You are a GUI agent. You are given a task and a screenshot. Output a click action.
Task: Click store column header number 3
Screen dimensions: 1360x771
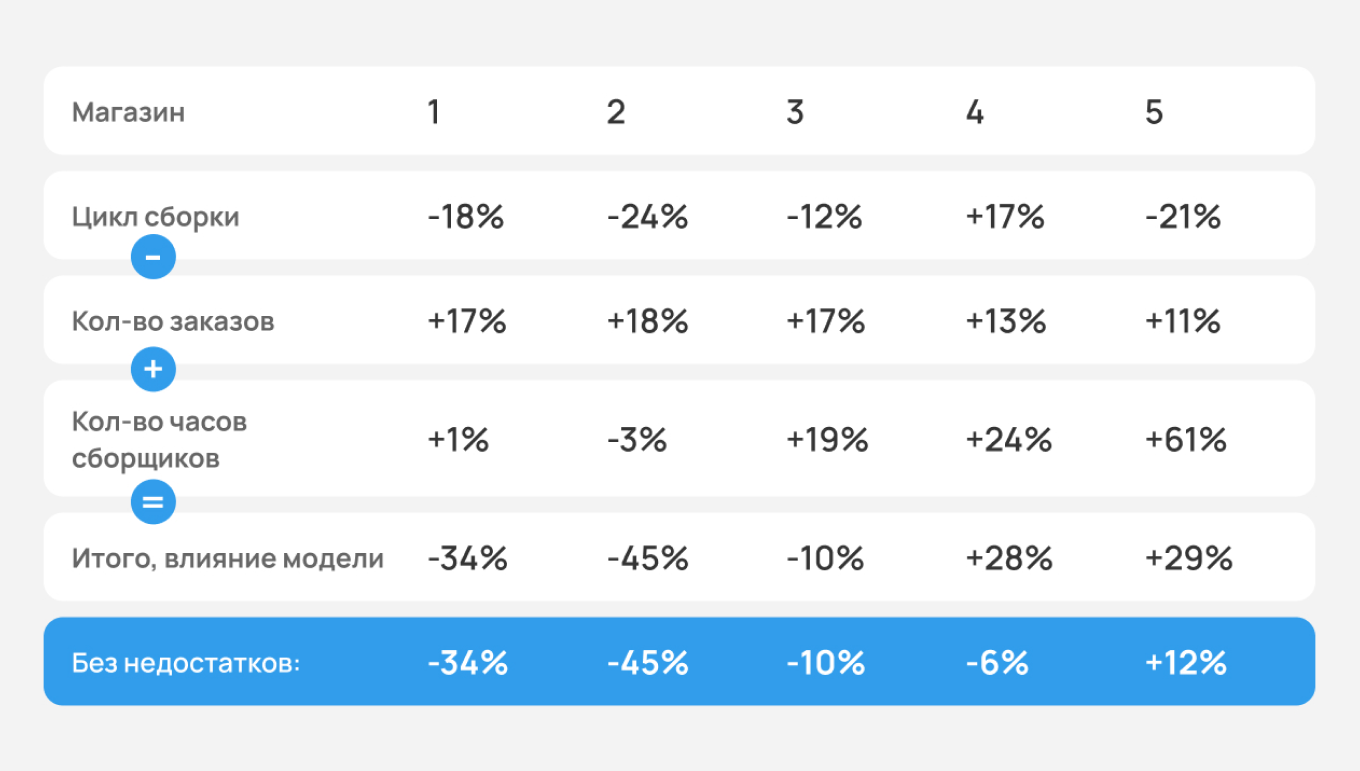click(x=795, y=112)
